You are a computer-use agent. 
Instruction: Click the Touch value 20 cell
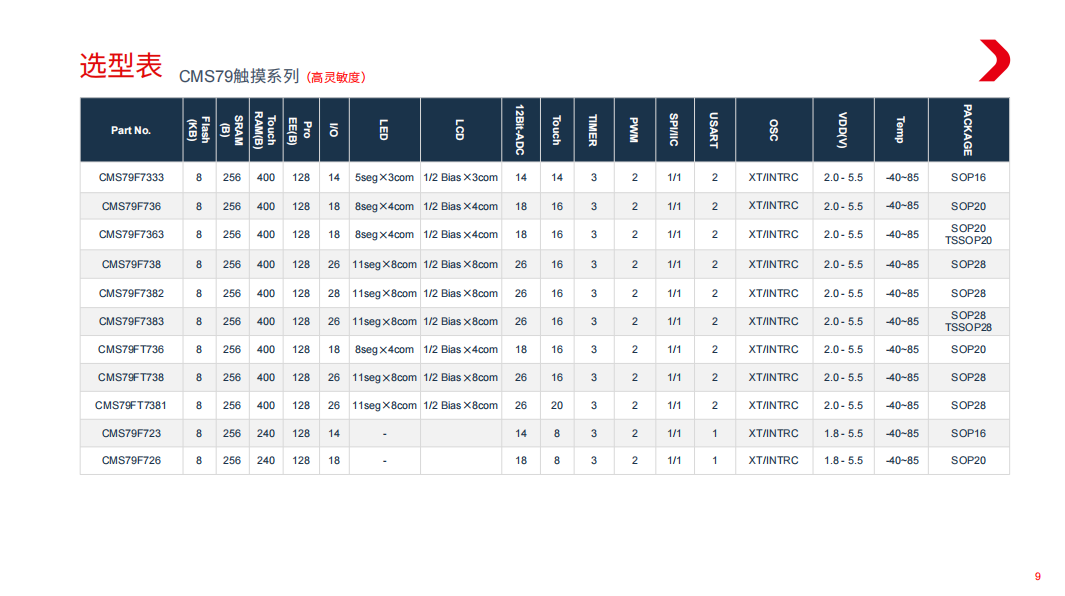point(556,405)
